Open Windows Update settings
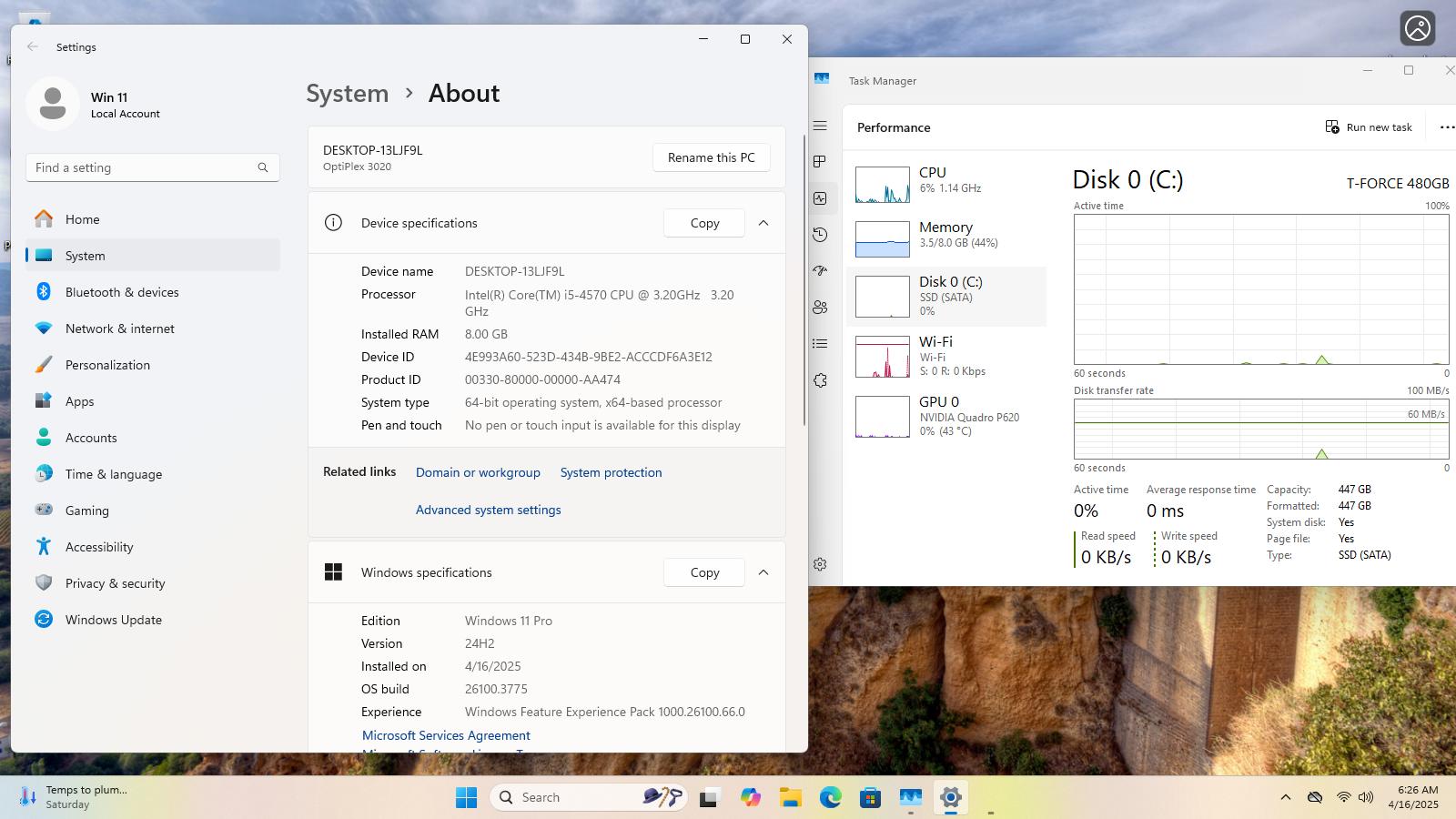Screen dimensions: 1456x819 [152, 620]
